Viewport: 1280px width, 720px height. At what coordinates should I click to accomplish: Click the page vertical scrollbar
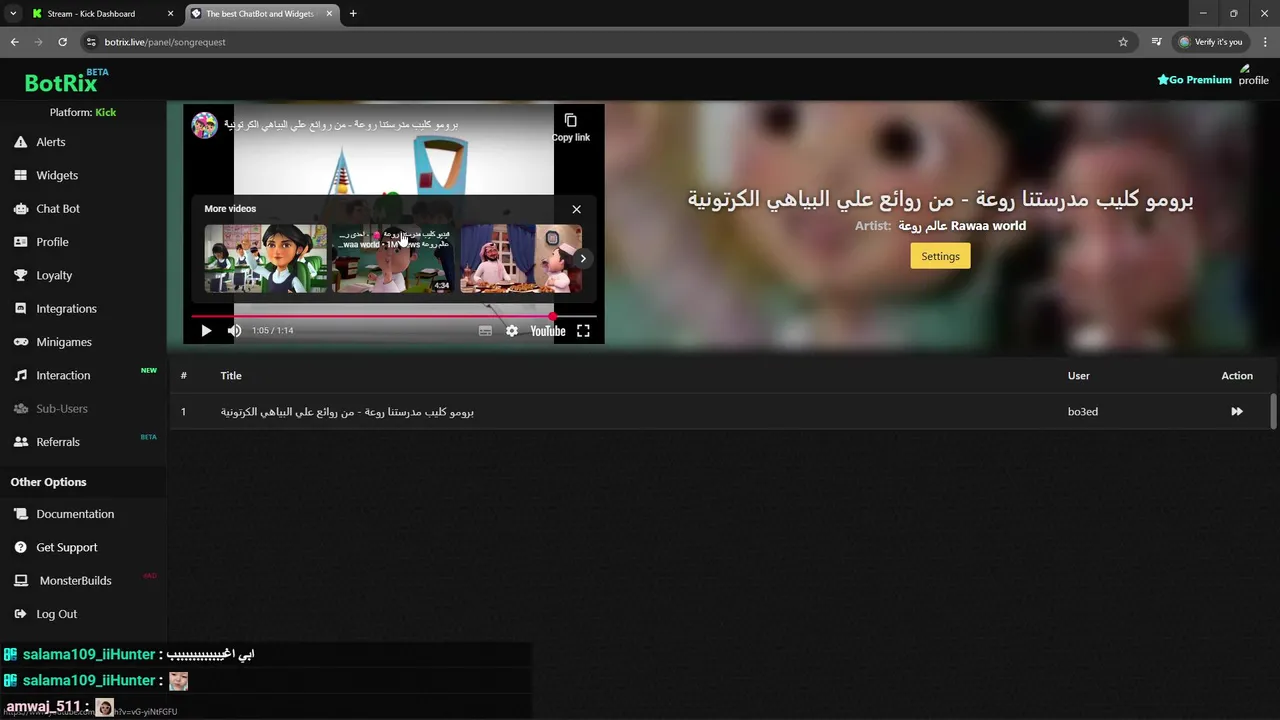click(x=1273, y=411)
